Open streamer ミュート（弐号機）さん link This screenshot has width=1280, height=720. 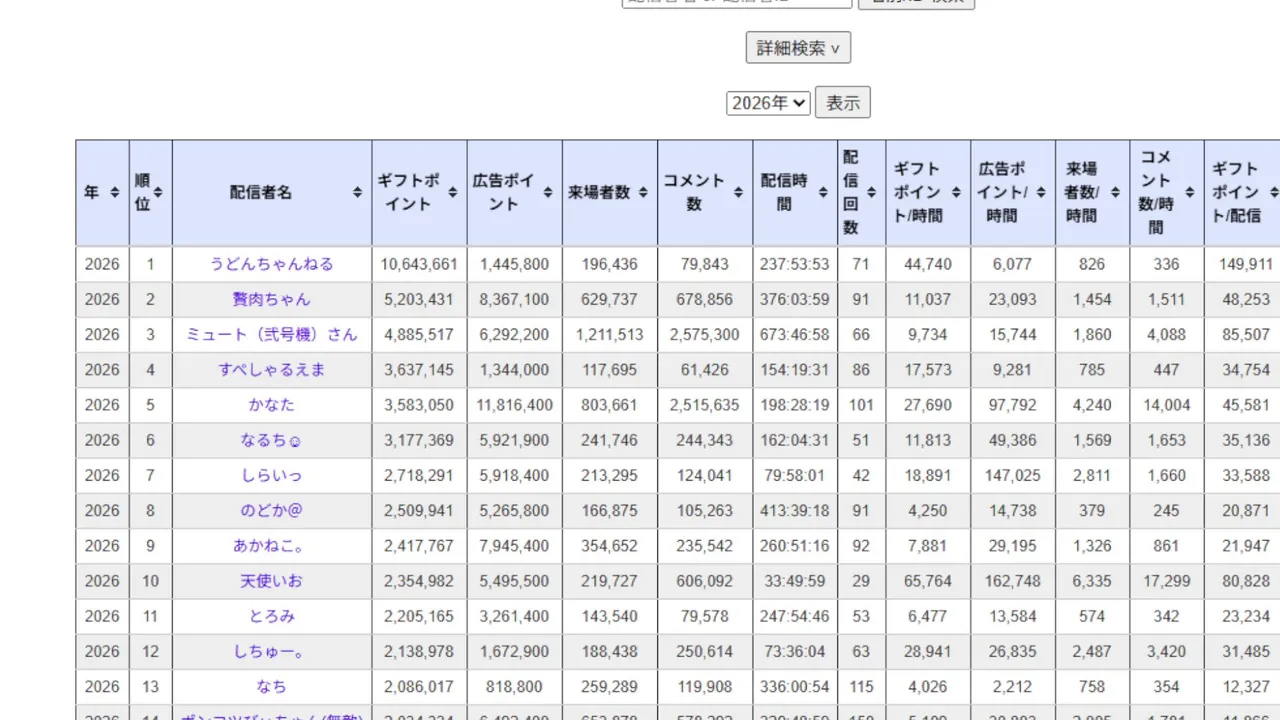pyautogui.click(x=272, y=334)
